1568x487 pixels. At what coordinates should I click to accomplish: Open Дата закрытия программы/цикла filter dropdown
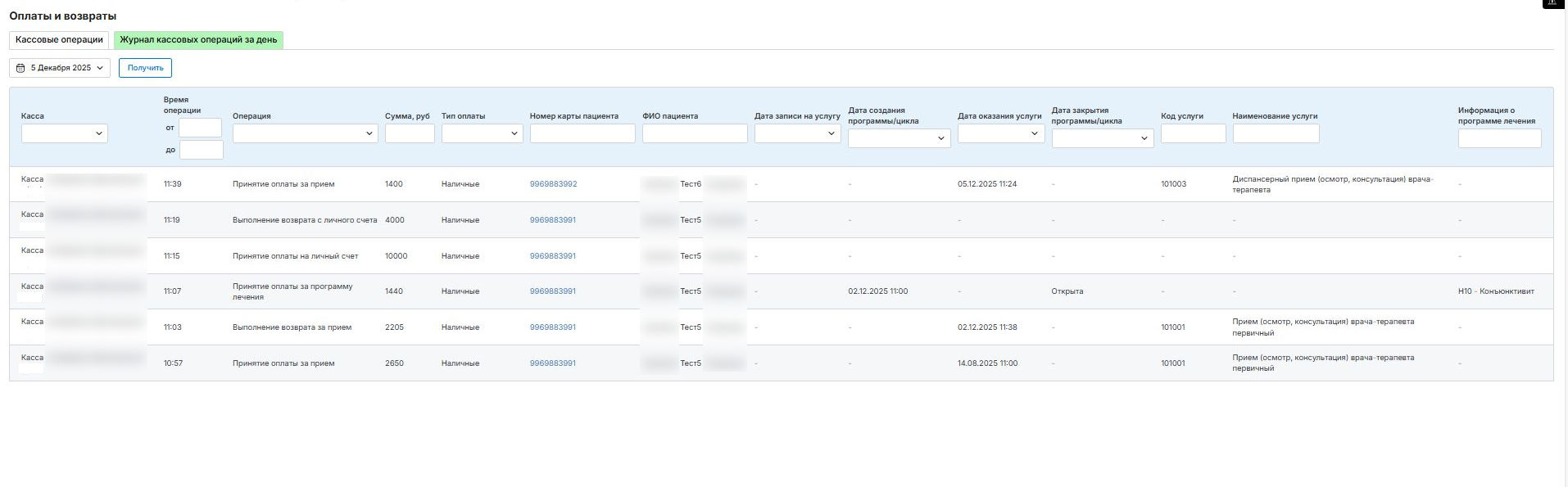point(1102,138)
